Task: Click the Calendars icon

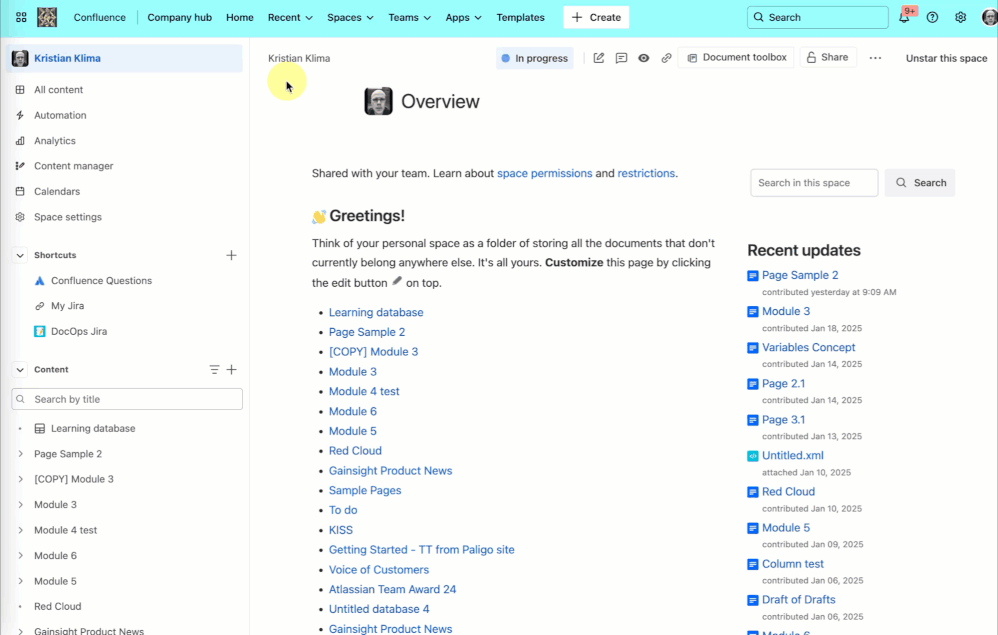Action: pyautogui.click(x=20, y=192)
